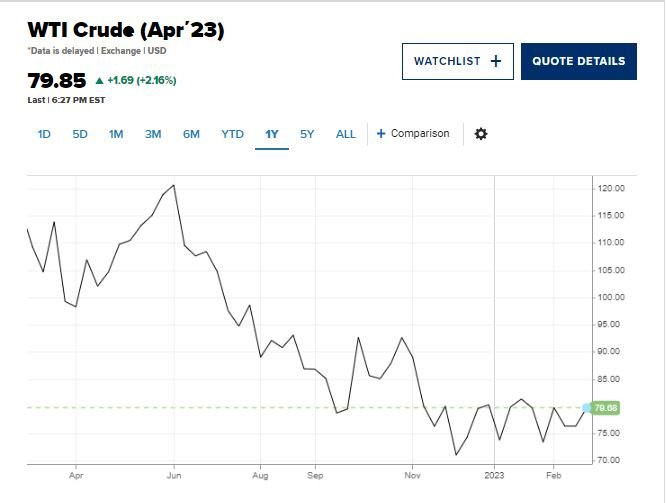Viewport: 667px width, 503px height.
Task: Click the plus icon beside Comparison
Action: coord(381,134)
